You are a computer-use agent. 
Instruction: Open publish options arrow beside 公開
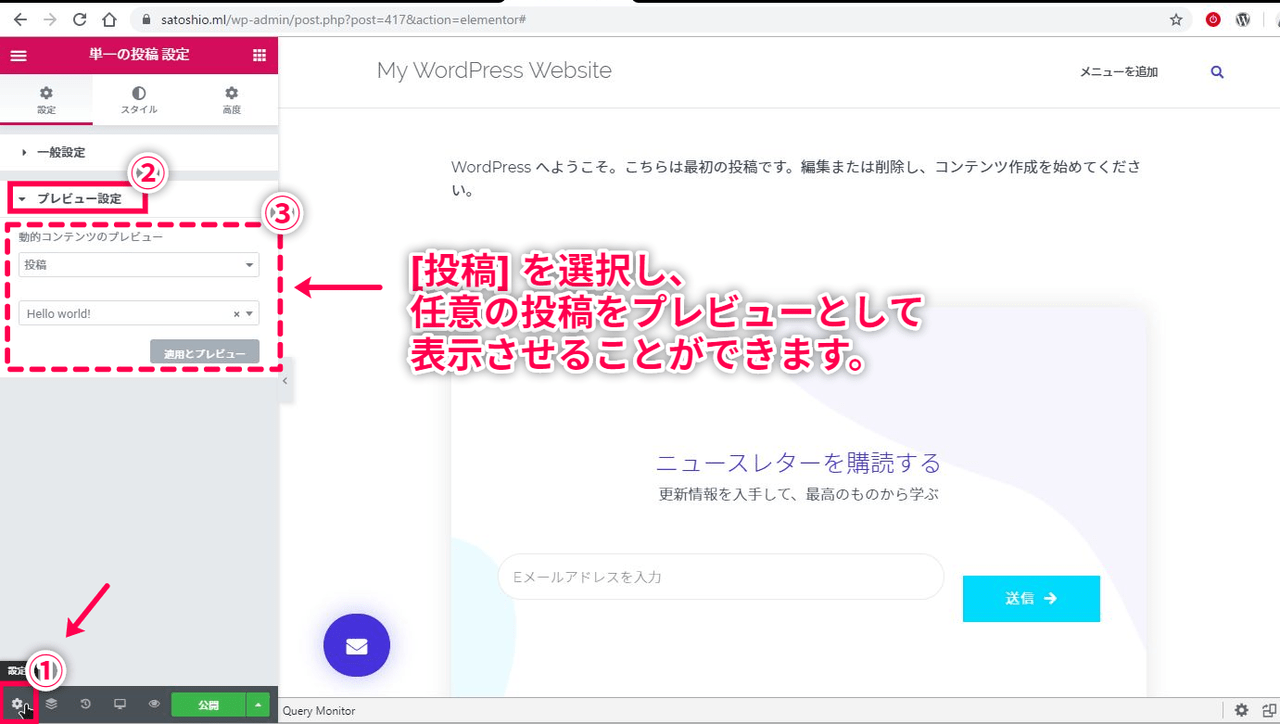pos(259,704)
